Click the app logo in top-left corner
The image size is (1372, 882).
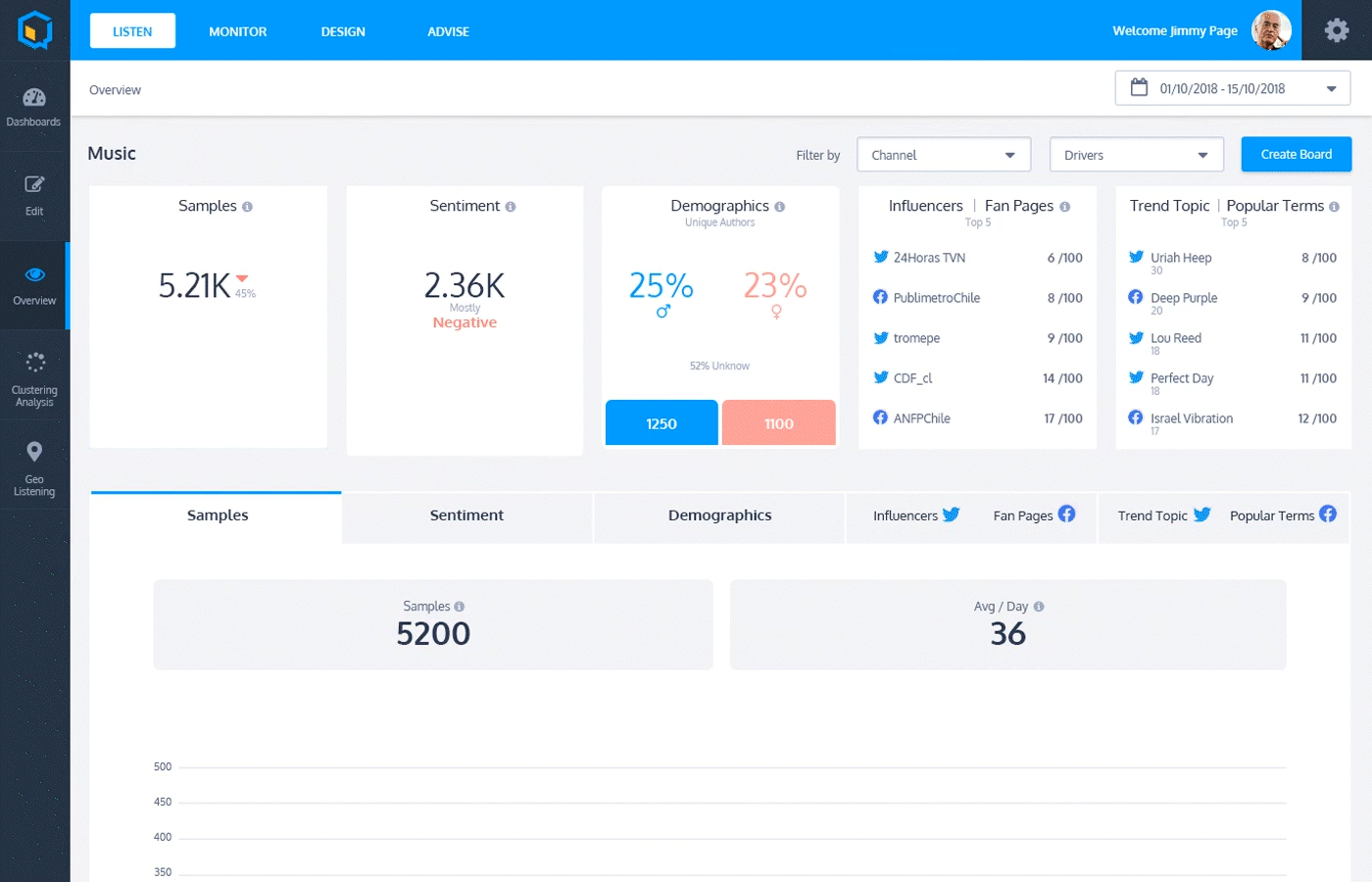(x=35, y=30)
